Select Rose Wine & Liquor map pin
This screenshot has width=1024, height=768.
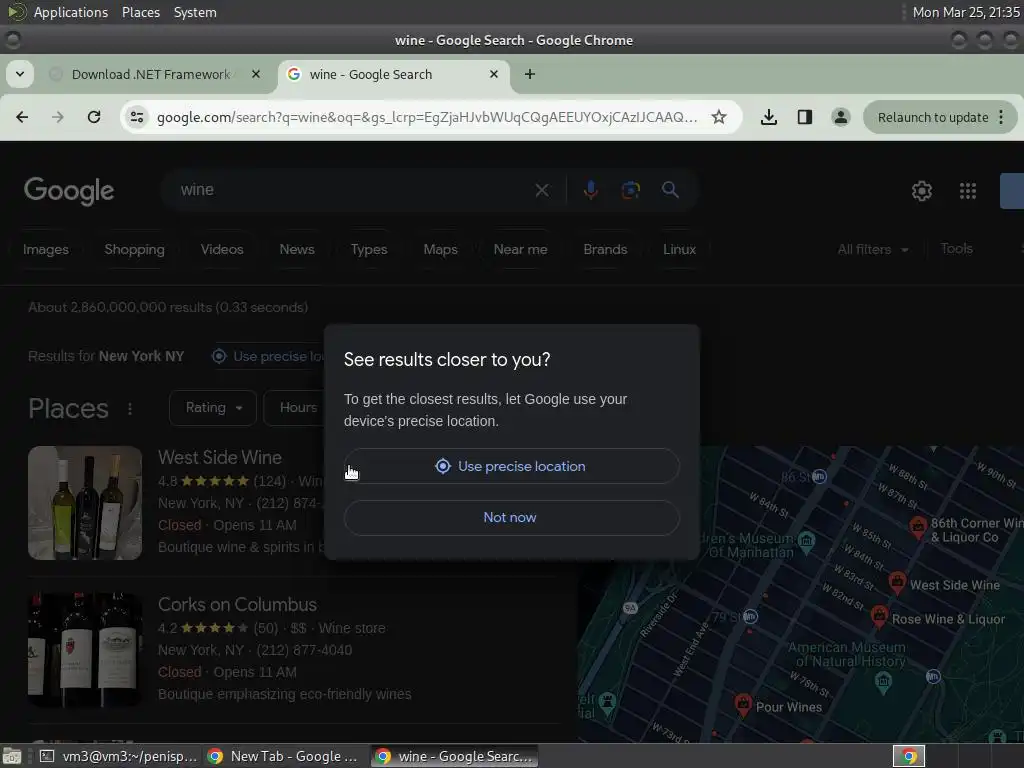click(880, 615)
